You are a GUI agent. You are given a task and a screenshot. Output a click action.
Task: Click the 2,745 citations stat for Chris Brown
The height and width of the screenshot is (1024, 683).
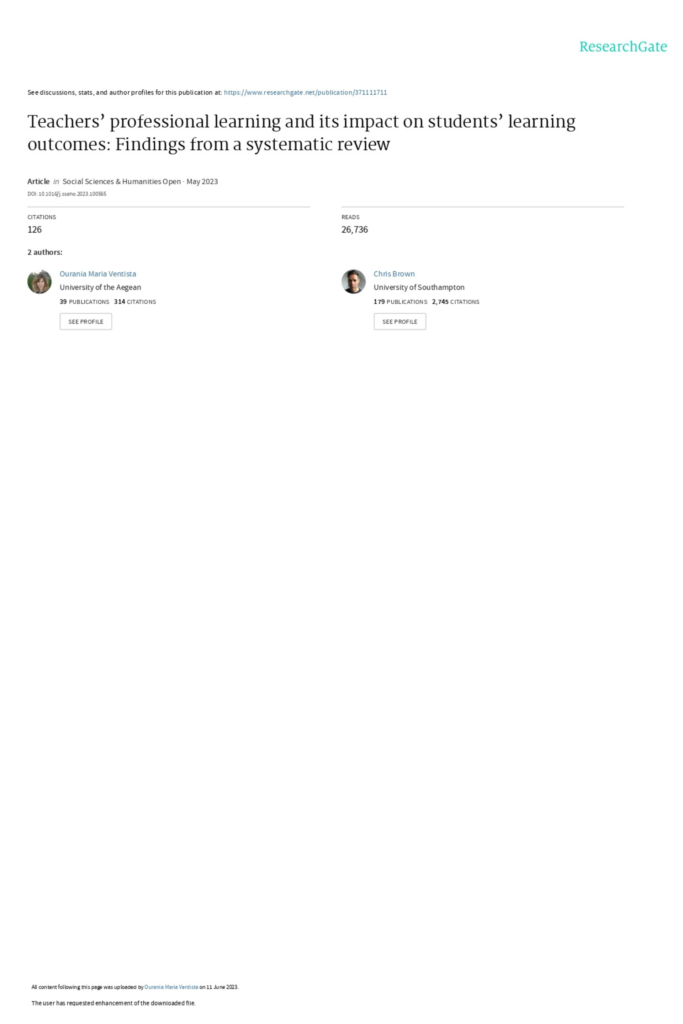[x=455, y=302]
